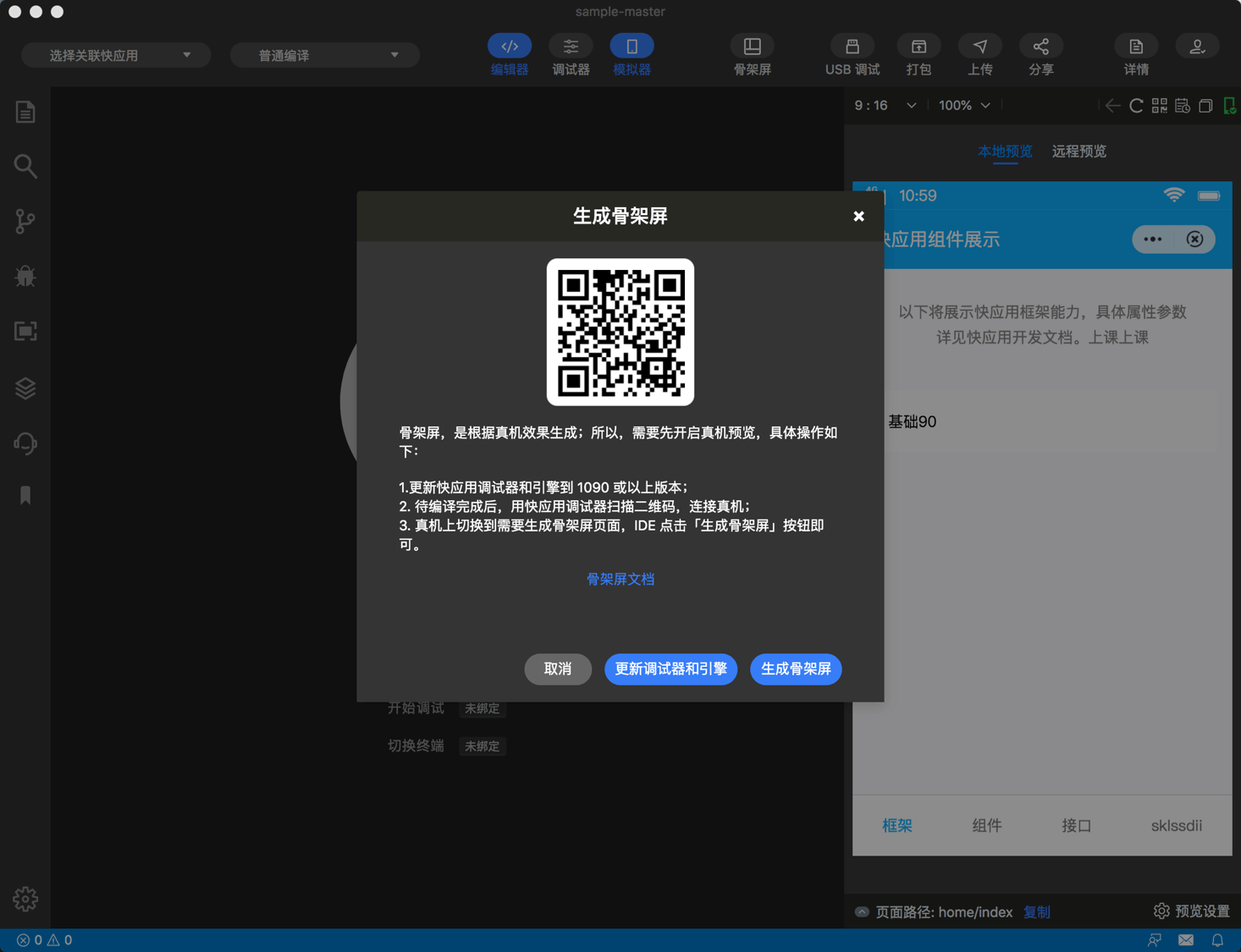Click the 上传 upload icon
Image resolution: width=1241 pixels, height=952 pixels.
(979, 54)
